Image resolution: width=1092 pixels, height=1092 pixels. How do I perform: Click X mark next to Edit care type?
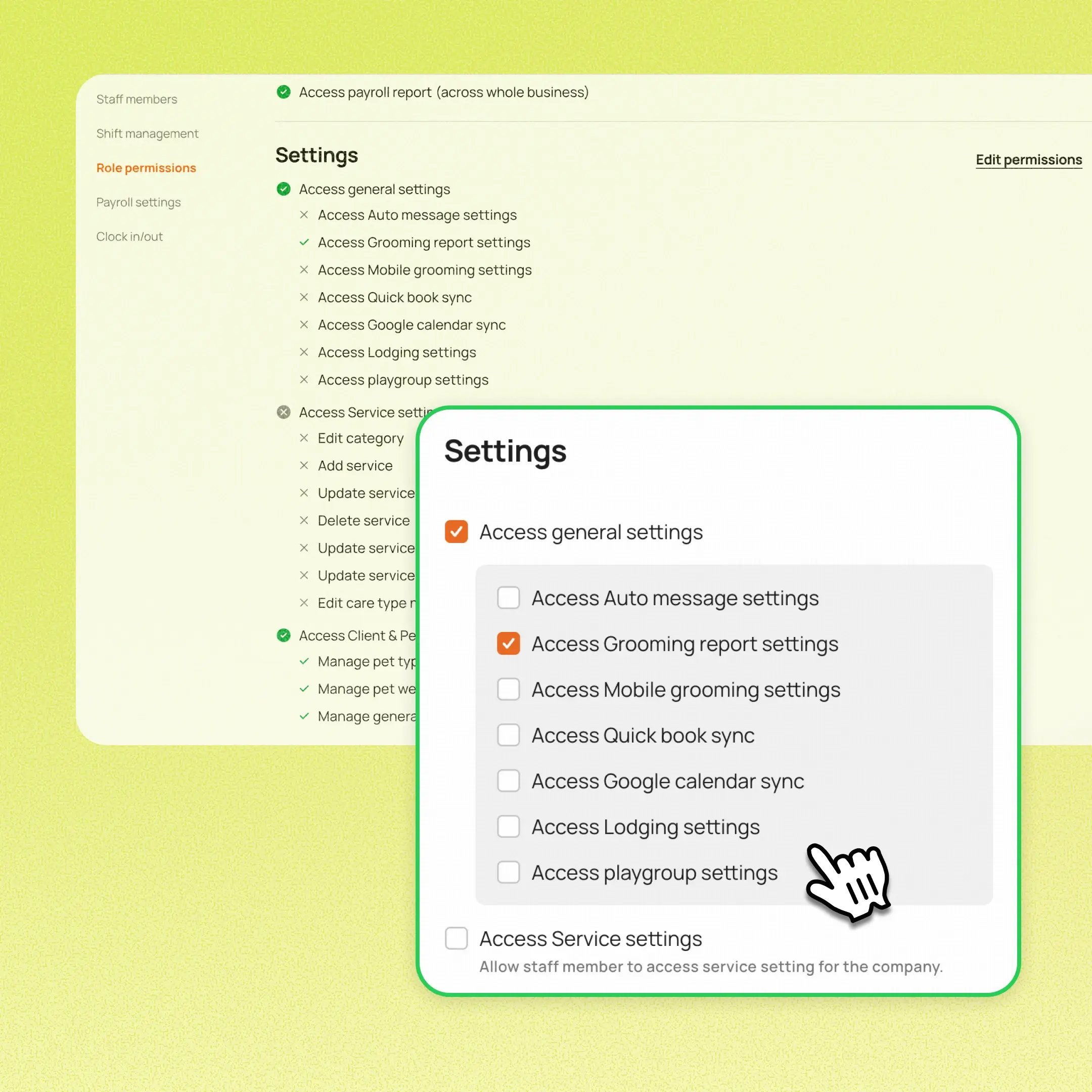point(304,603)
